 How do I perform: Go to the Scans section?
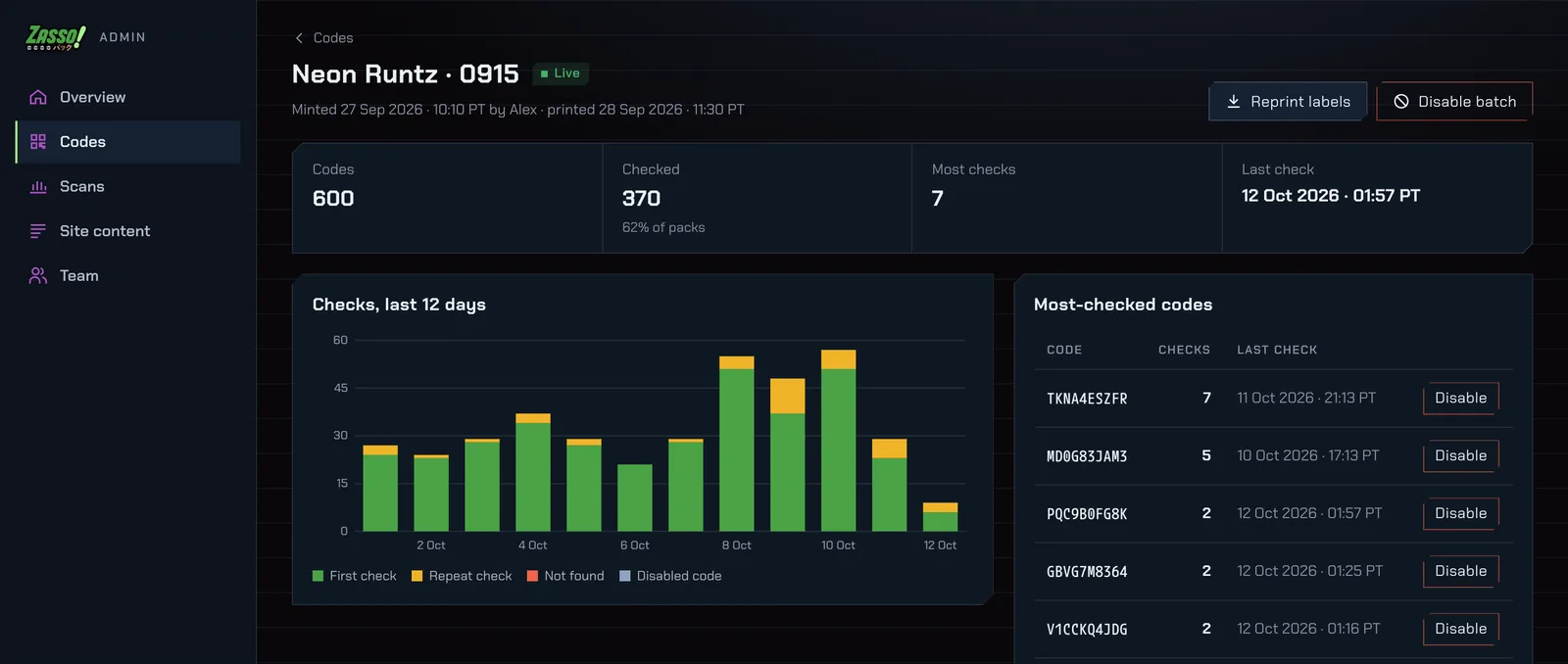(128, 186)
